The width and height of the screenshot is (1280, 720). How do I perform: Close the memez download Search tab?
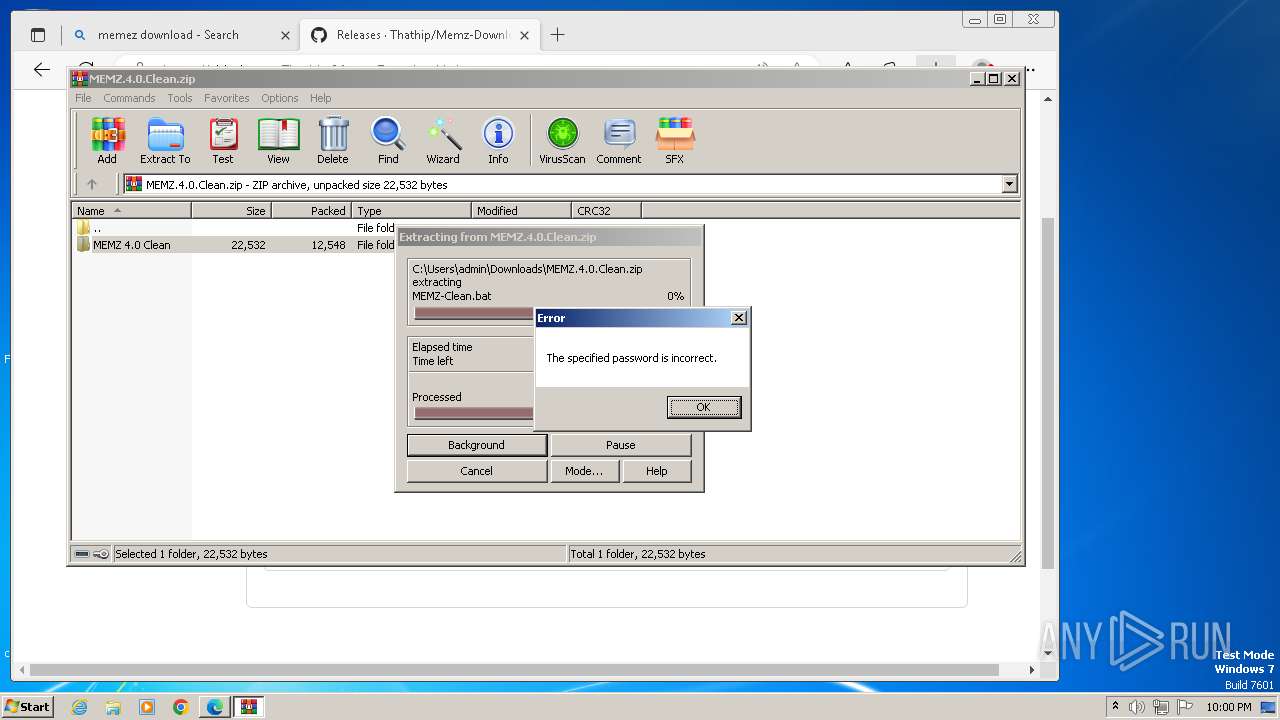pos(285,35)
